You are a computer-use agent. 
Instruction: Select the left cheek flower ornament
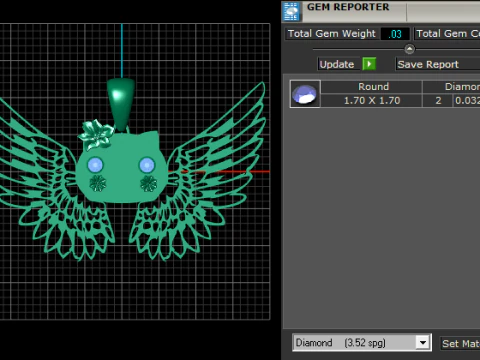pos(98,183)
